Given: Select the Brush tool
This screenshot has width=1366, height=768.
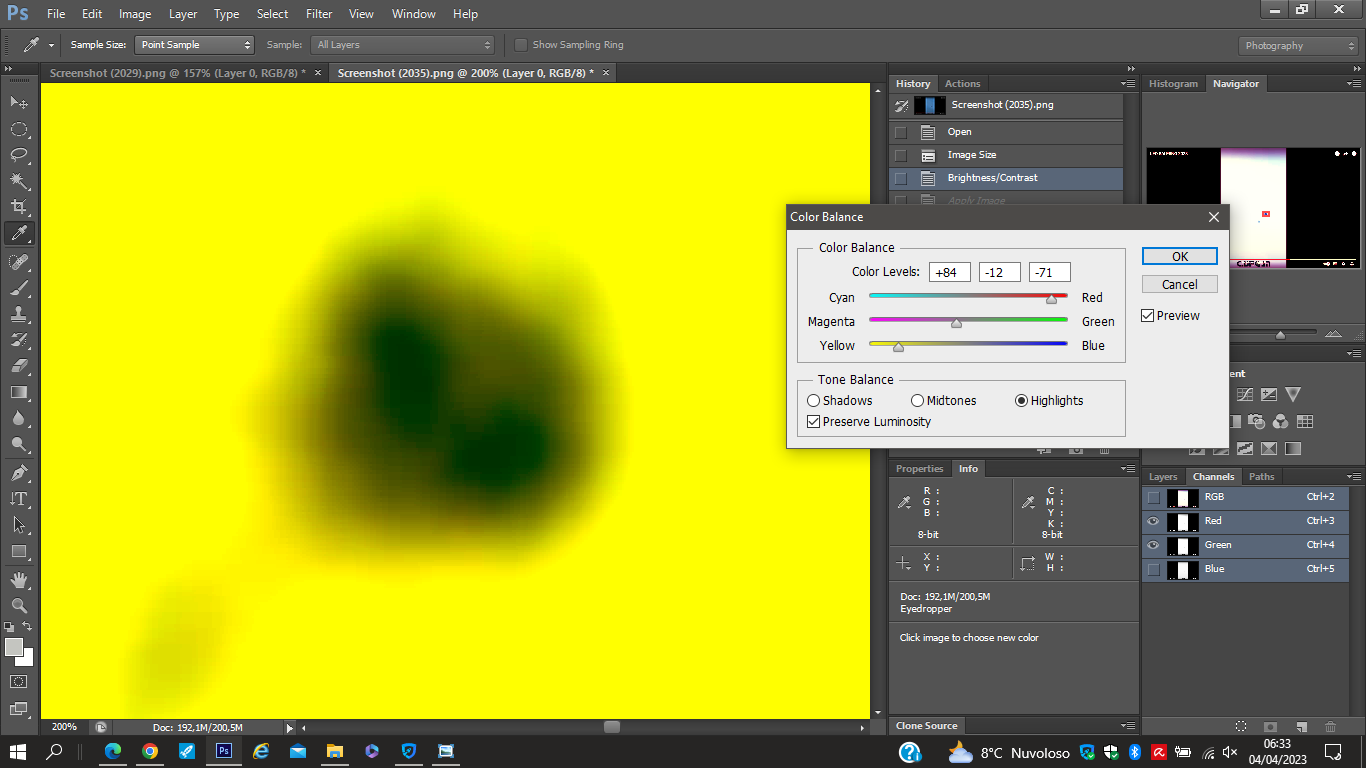Looking at the screenshot, I should (19, 288).
